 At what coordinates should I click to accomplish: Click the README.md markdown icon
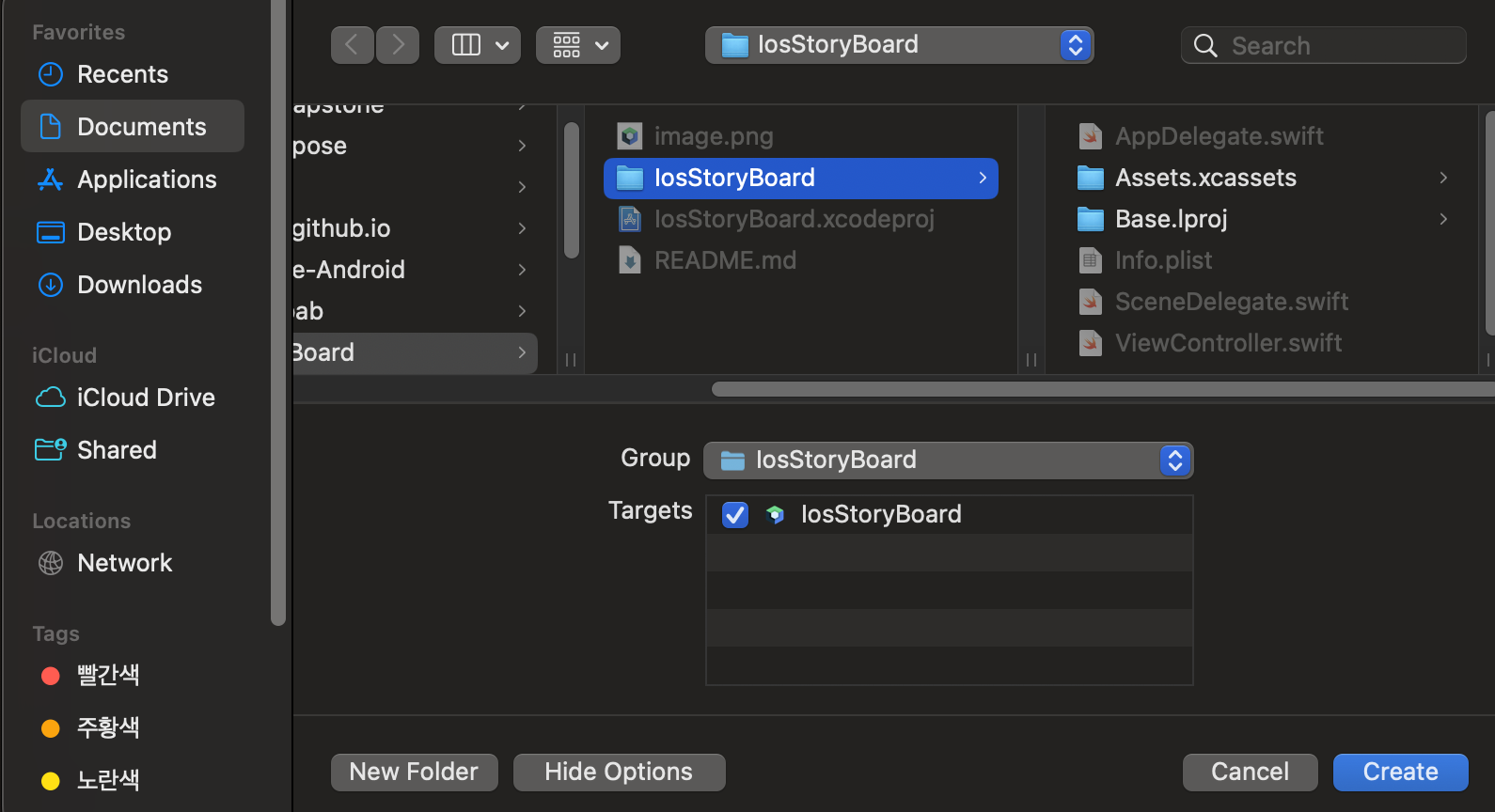[630, 260]
